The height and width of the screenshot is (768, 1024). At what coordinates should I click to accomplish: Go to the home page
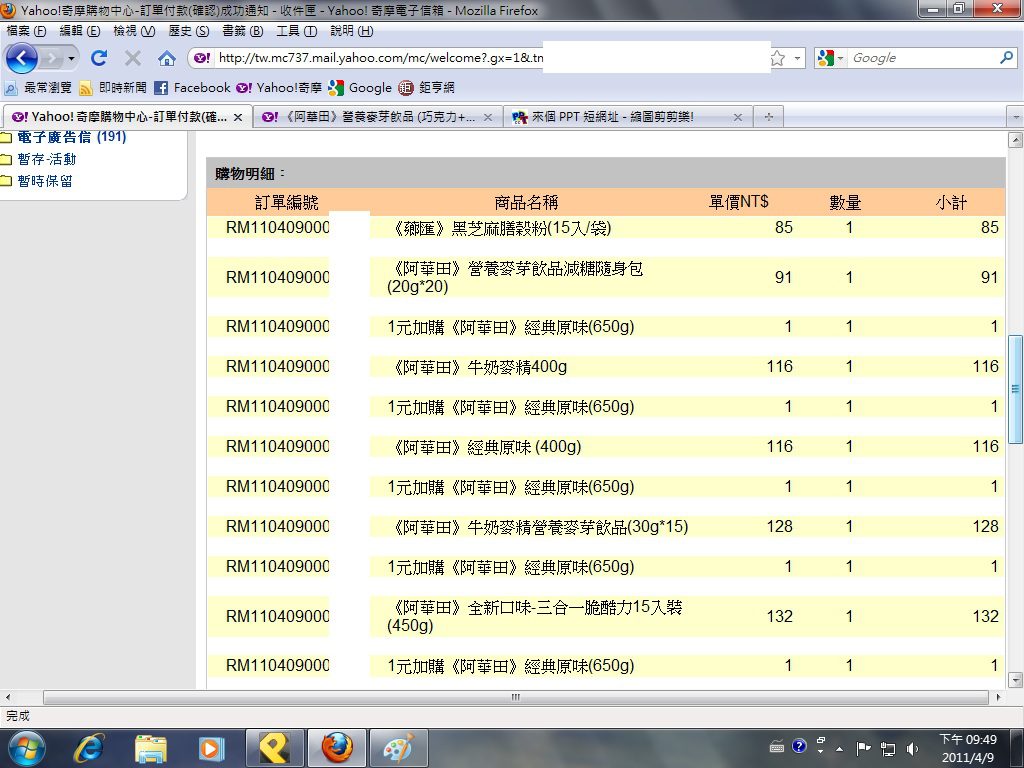[167, 59]
